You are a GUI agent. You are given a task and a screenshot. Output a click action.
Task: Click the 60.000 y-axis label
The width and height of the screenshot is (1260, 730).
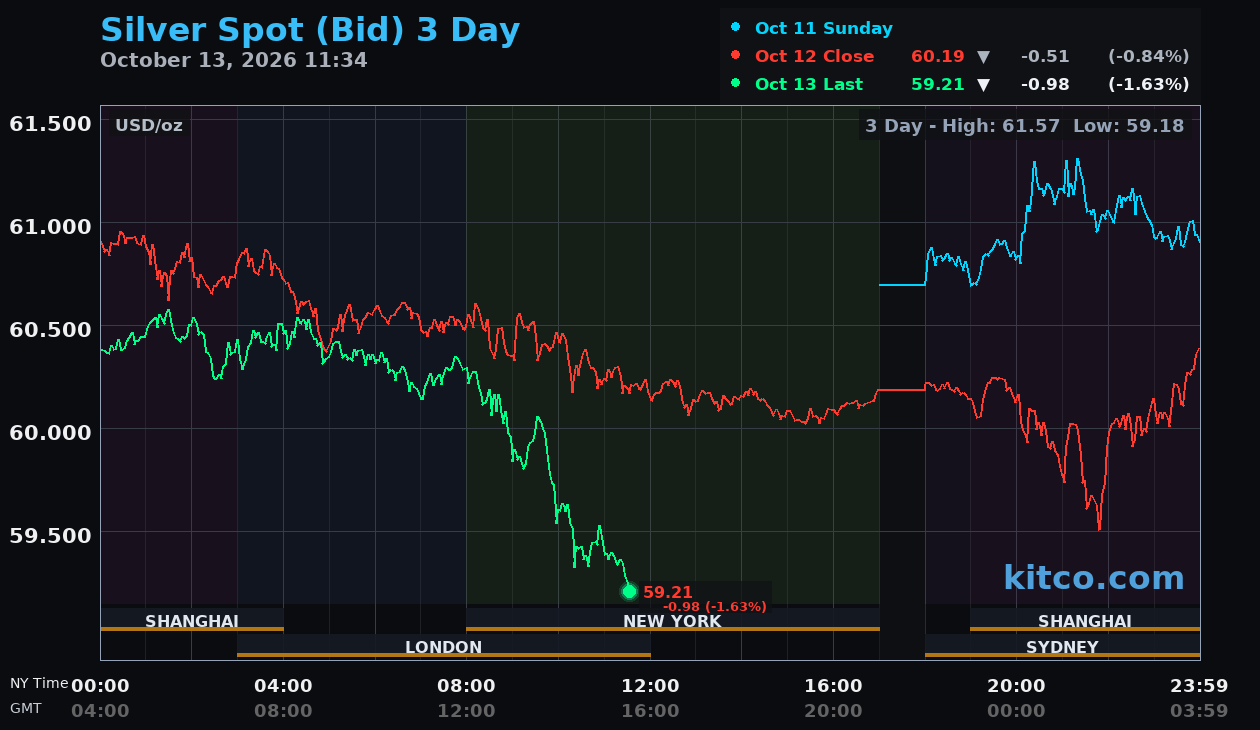coord(50,432)
